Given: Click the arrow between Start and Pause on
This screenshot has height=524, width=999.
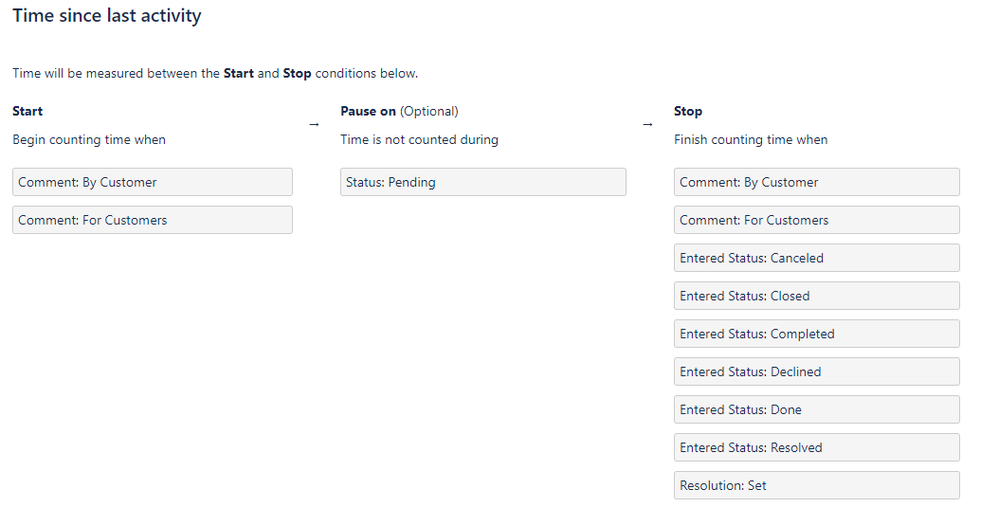Looking at the screenshot, I should tap(314, 124).
